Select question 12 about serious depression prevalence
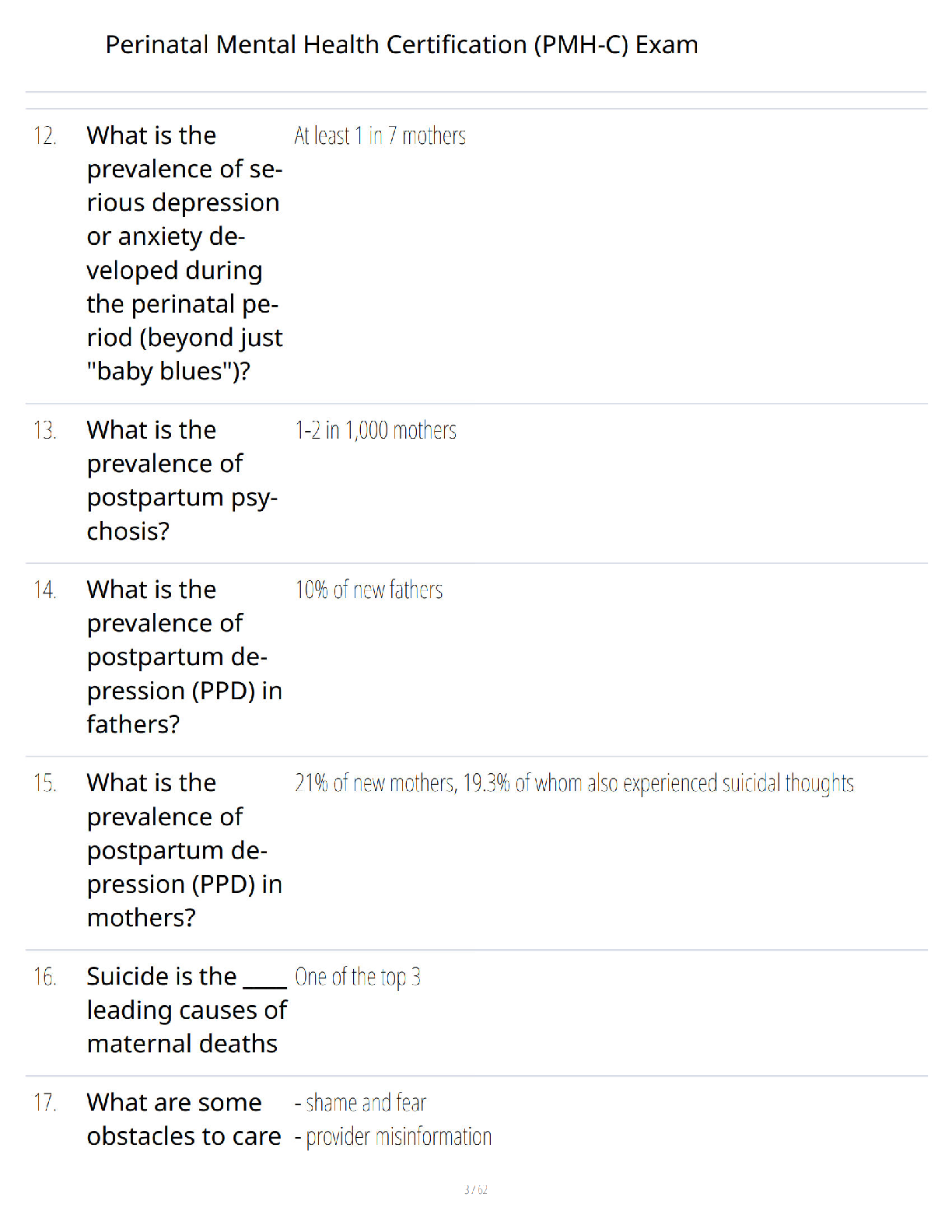 click(x=185, y=254)
